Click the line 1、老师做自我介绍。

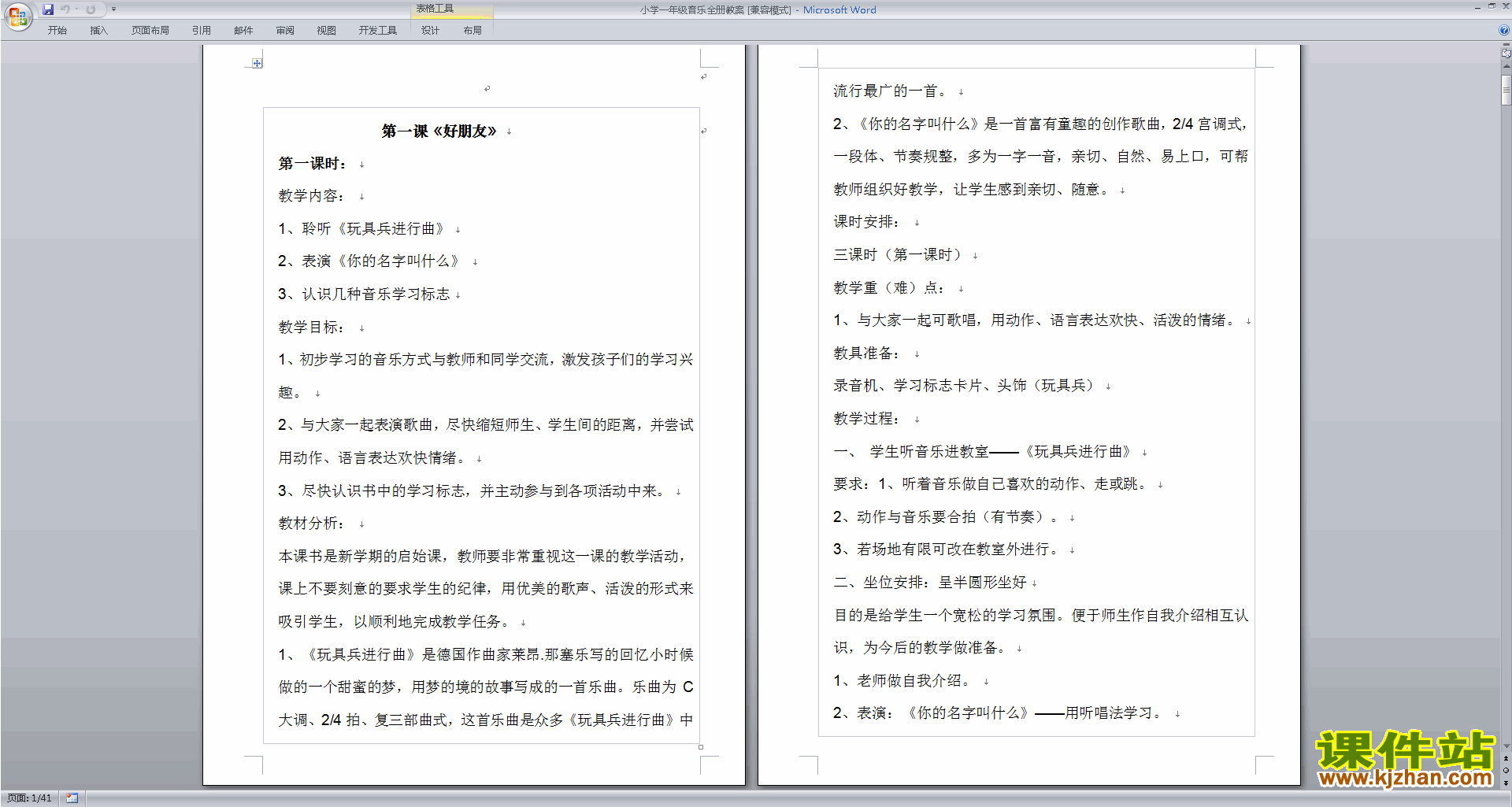(904, 681)
